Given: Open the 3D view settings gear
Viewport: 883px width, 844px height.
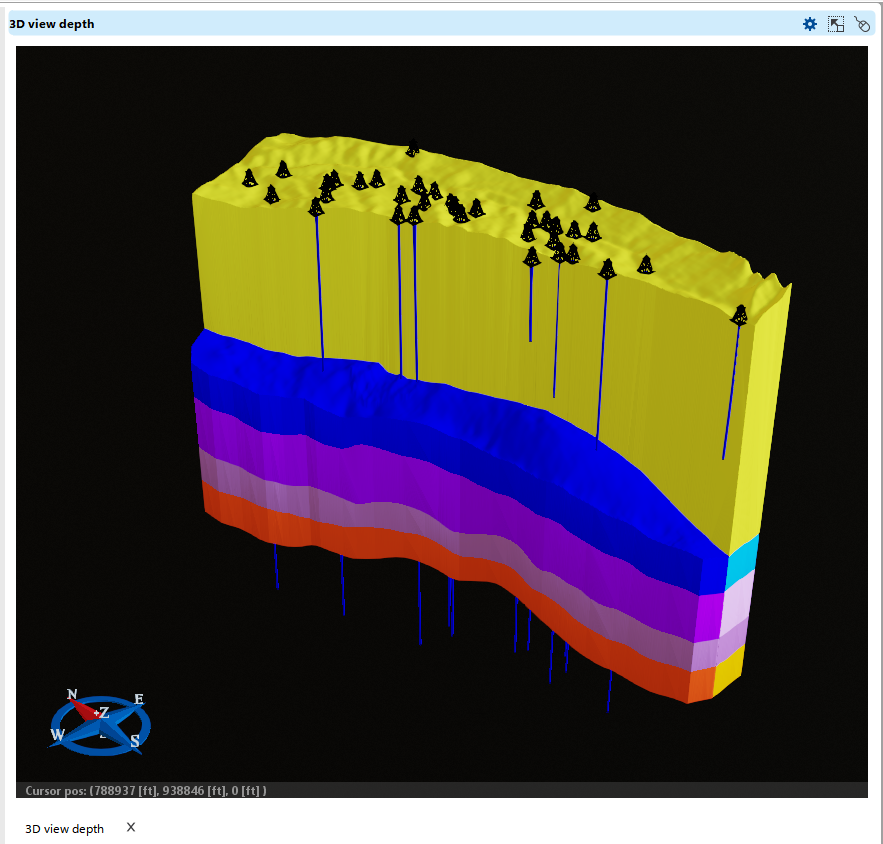Looking at the screenshot, I should click(x=809, y=24).
